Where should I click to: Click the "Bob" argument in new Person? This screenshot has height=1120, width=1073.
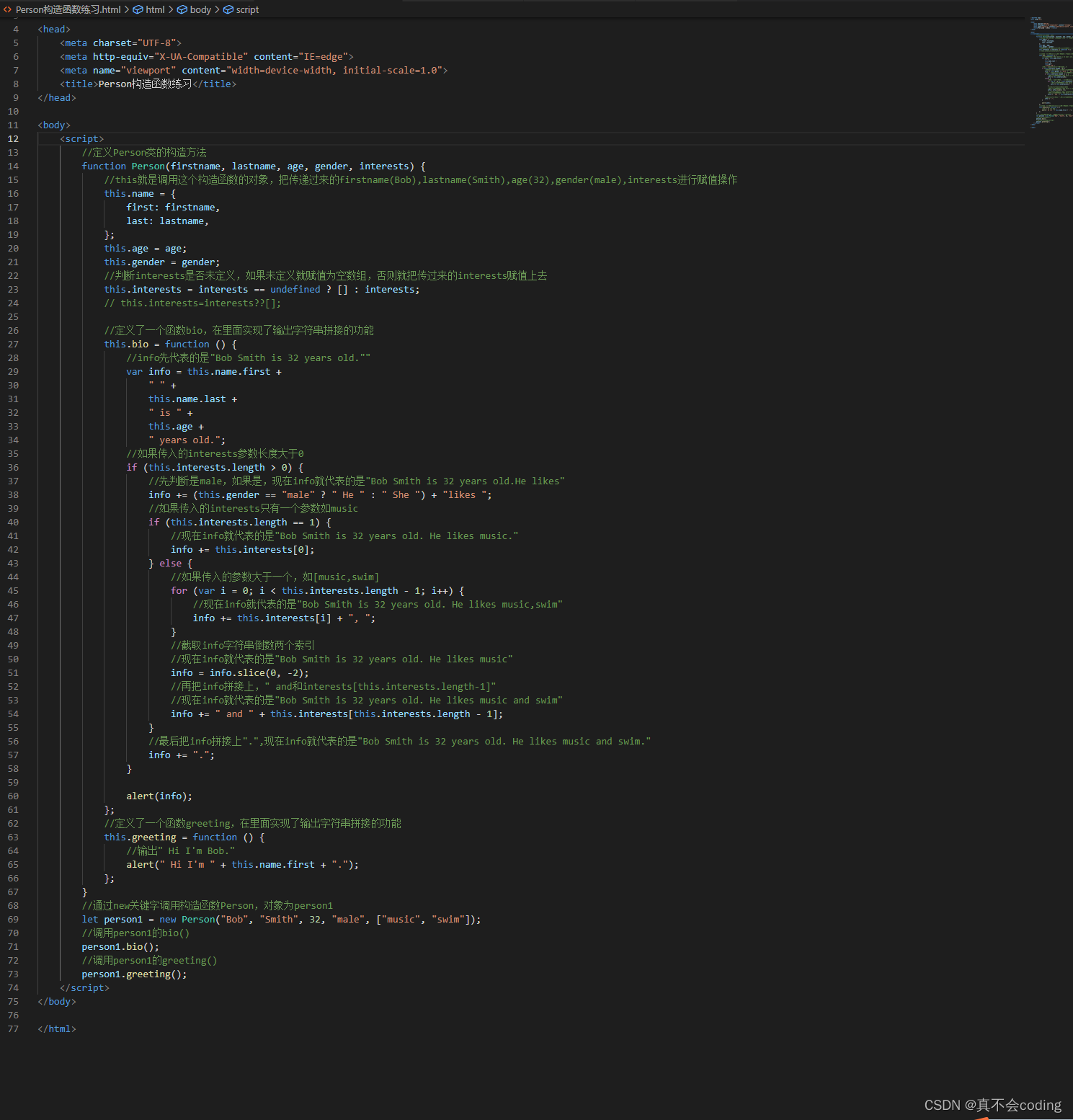(x=234, y=919)
